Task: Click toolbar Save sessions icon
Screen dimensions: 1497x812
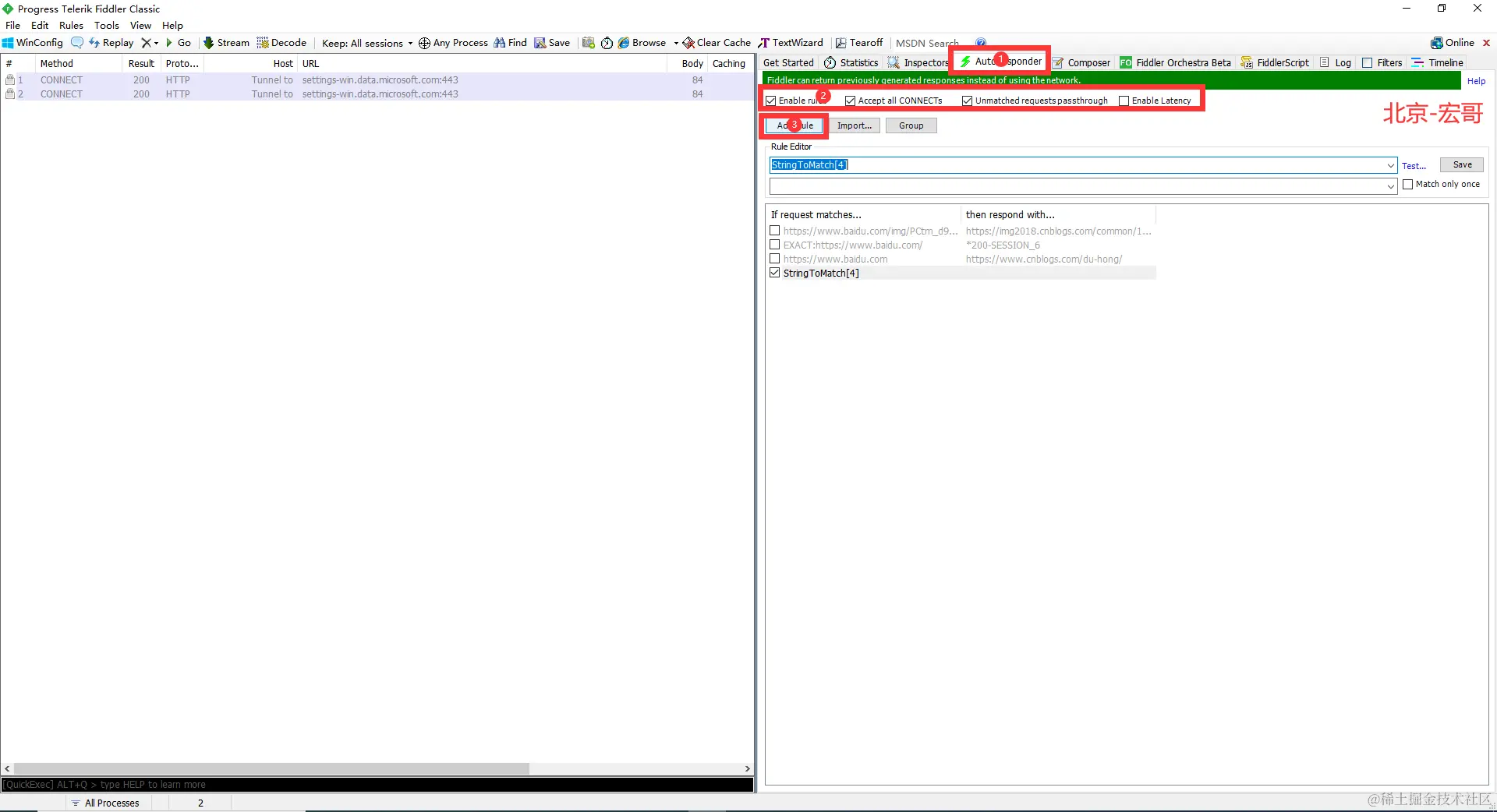Action: 552,43
